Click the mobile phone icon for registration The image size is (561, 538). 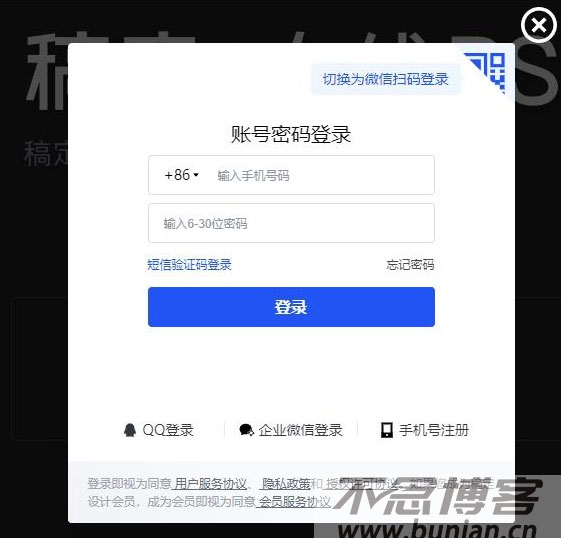pos(387,430)
